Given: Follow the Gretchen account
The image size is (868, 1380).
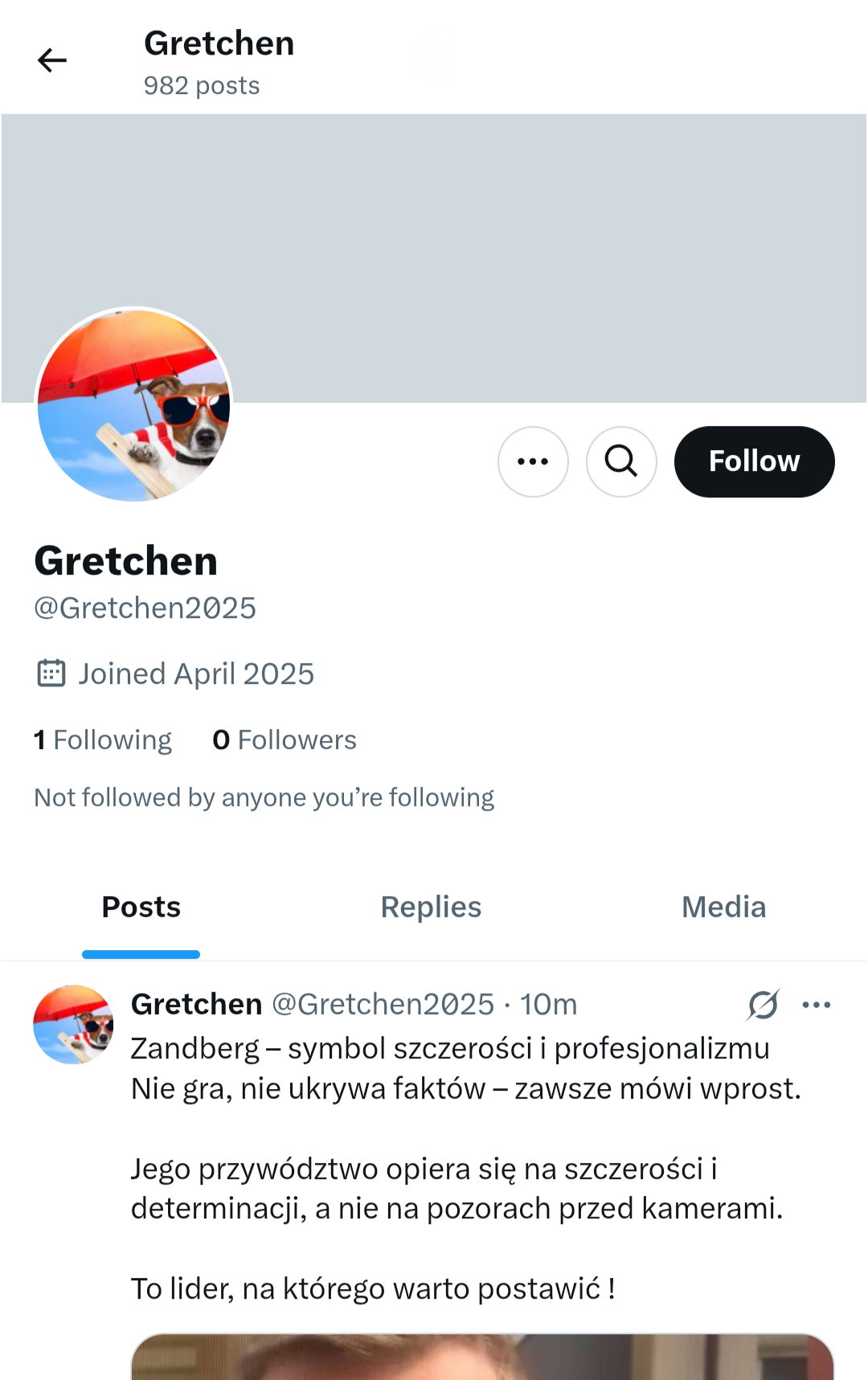Looking at the screenshot, I should [754, 461].
